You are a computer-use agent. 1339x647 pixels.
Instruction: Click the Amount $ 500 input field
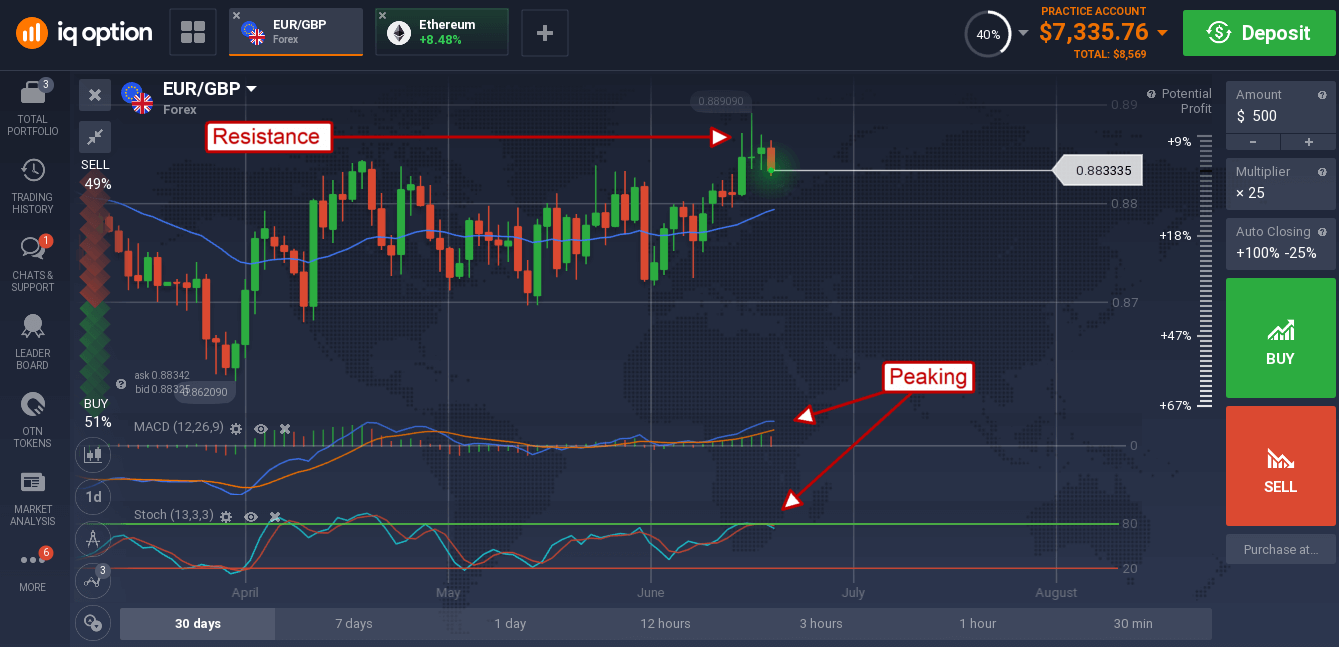(1281, 107)
